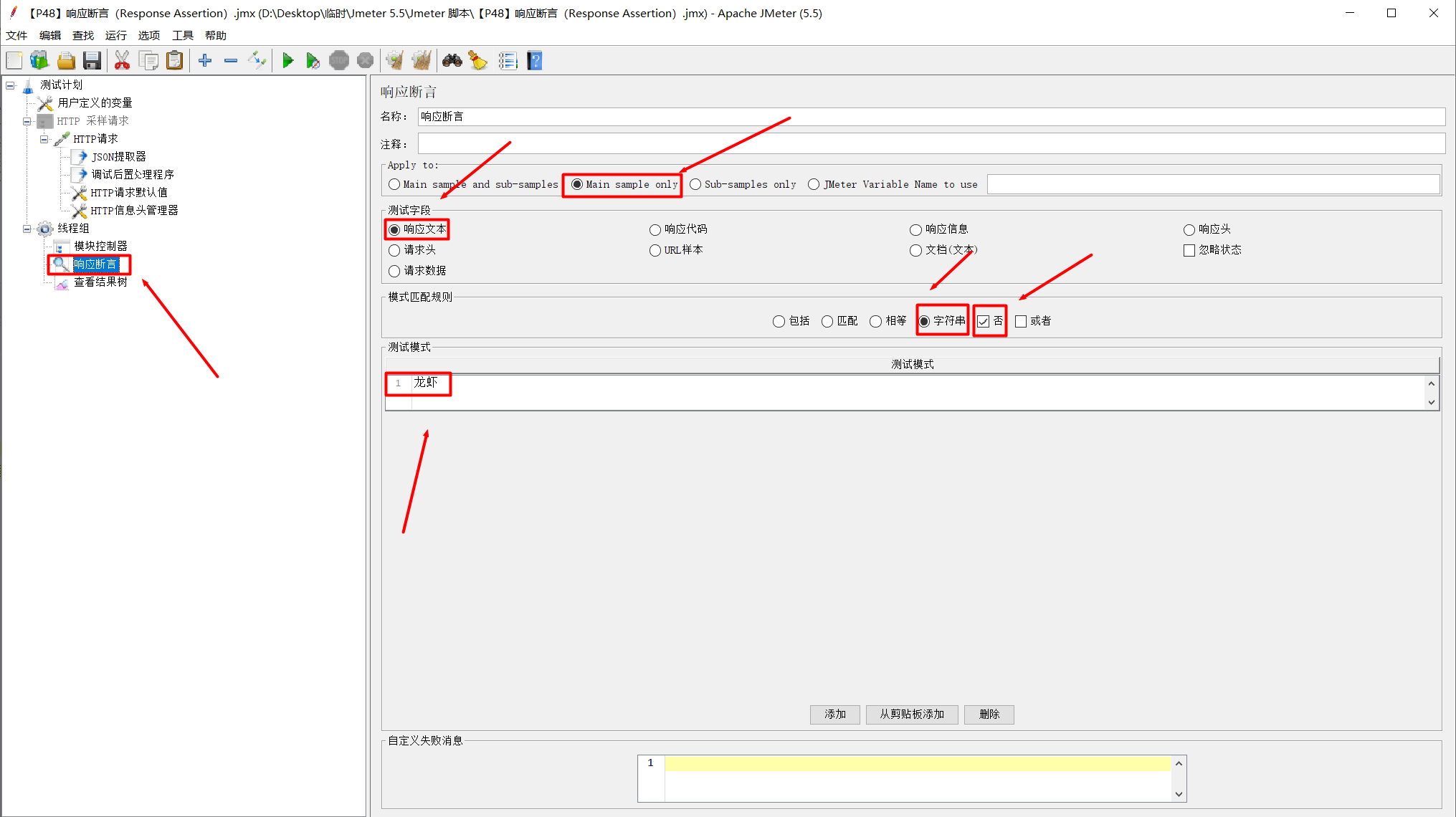Viewport: 1456px width, 817px height.
Task: Expand the HTTP请求 tree node
Action: [44, 138]
